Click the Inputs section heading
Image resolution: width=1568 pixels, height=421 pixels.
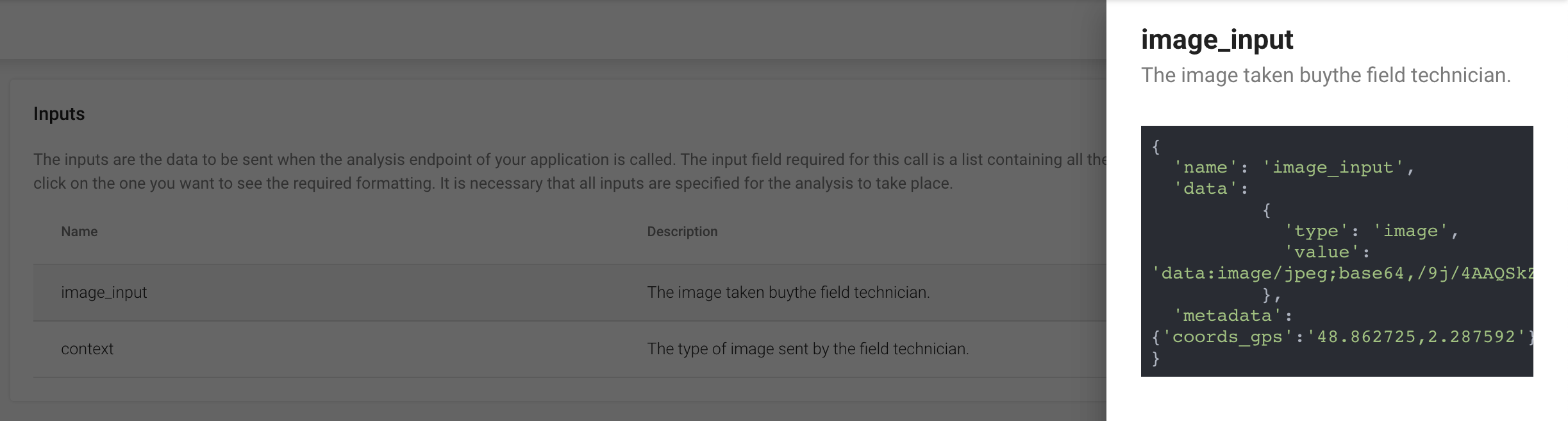pyautogui.click(x=59, y=114)
